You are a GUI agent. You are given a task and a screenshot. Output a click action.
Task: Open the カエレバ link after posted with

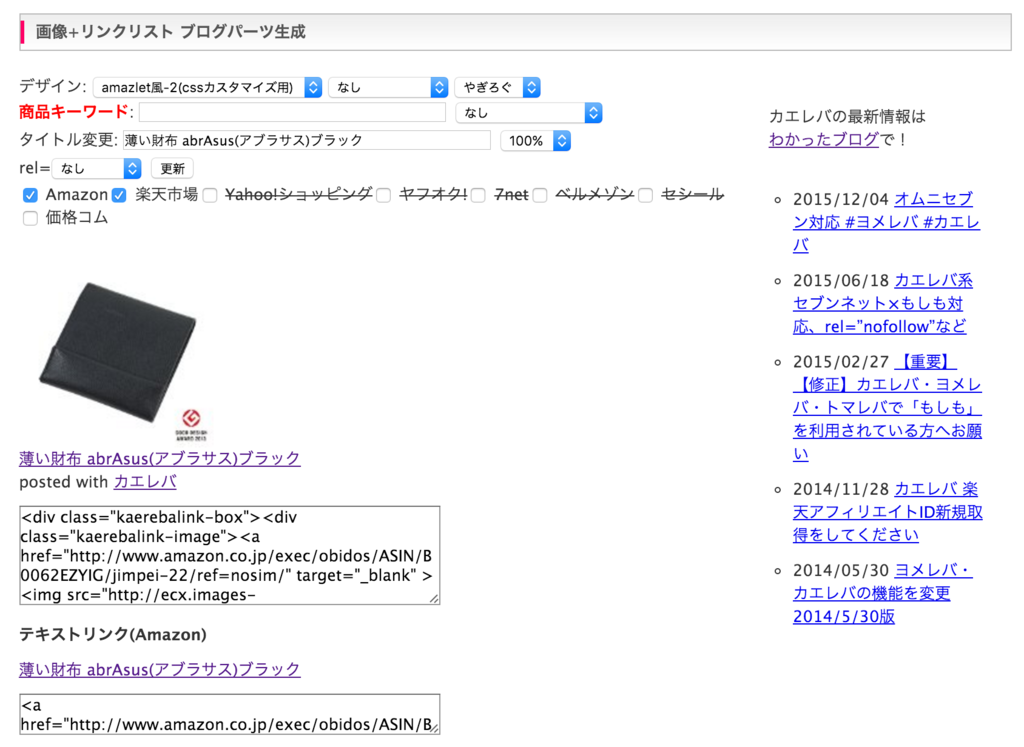point(145,482)
